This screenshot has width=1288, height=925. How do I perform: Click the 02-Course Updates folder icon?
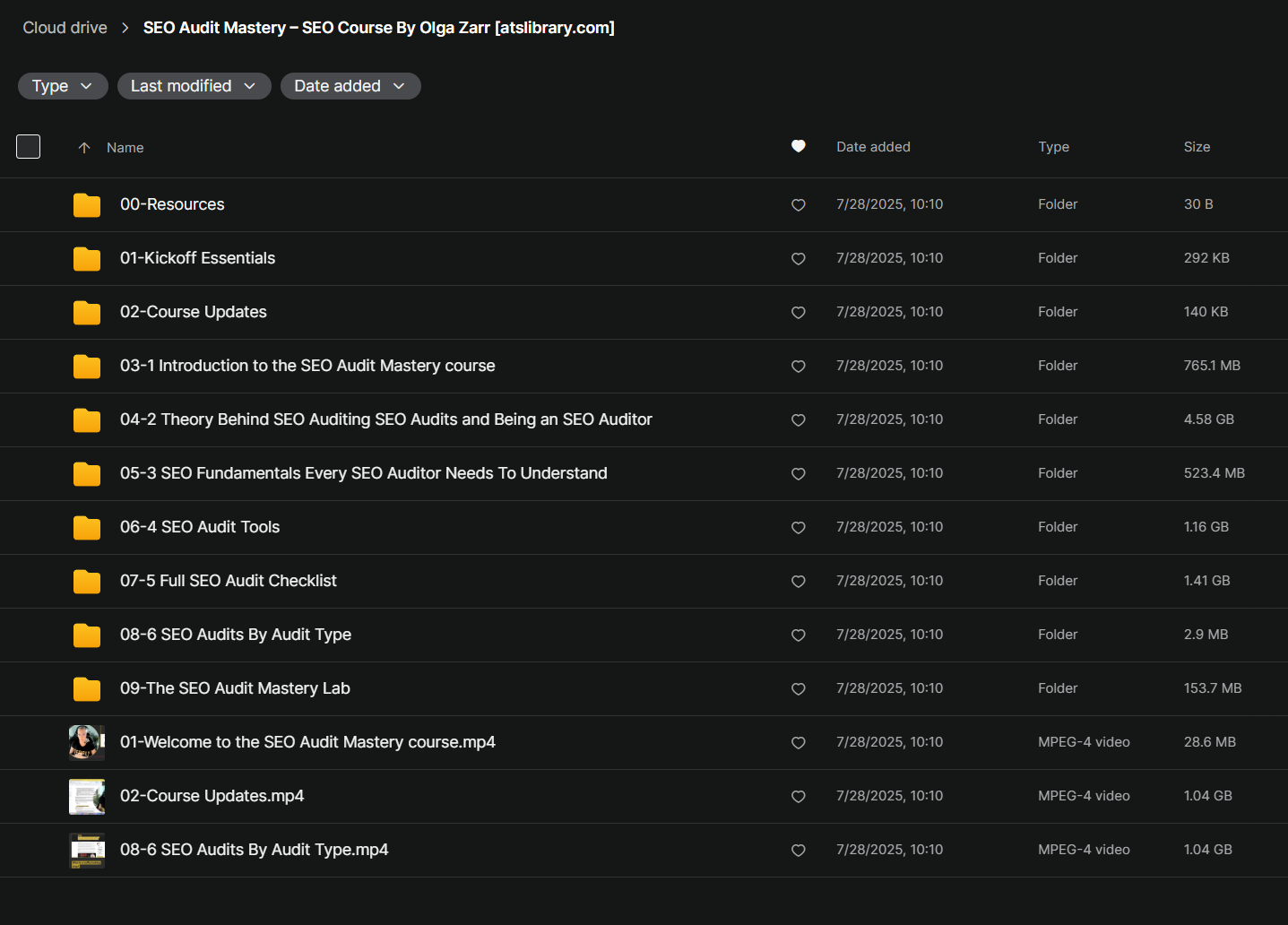87,313
